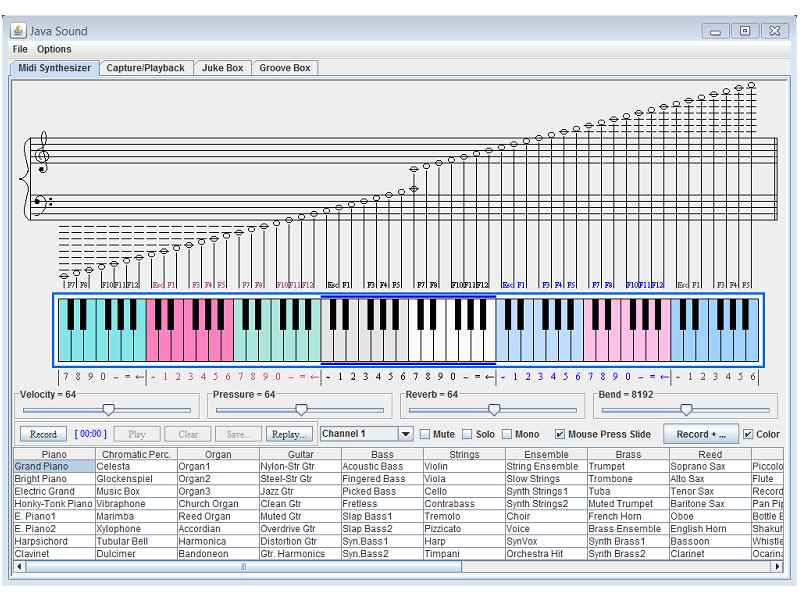The width and height of the screenshot is (800, 600).
Task: Select Church Organ in instrument table
Action: pyautogui.click(x=208, y=504)
